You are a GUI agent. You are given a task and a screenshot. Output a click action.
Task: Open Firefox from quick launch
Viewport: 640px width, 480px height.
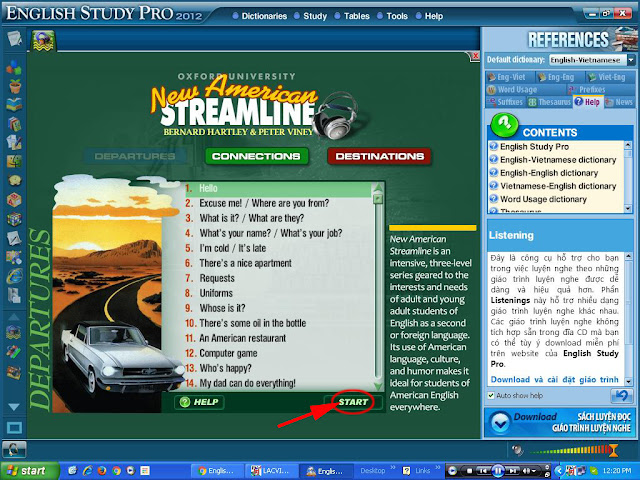coord(102,471)
